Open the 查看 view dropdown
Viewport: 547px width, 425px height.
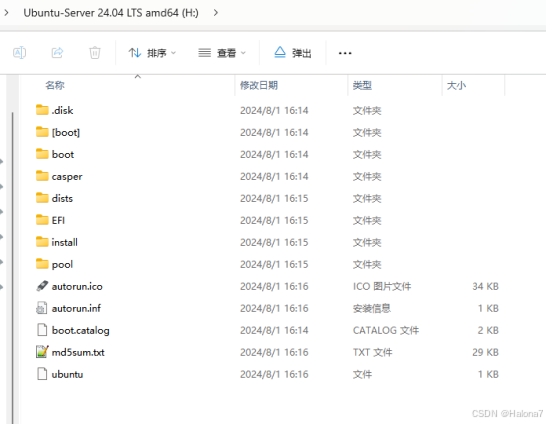pos(222,53)
